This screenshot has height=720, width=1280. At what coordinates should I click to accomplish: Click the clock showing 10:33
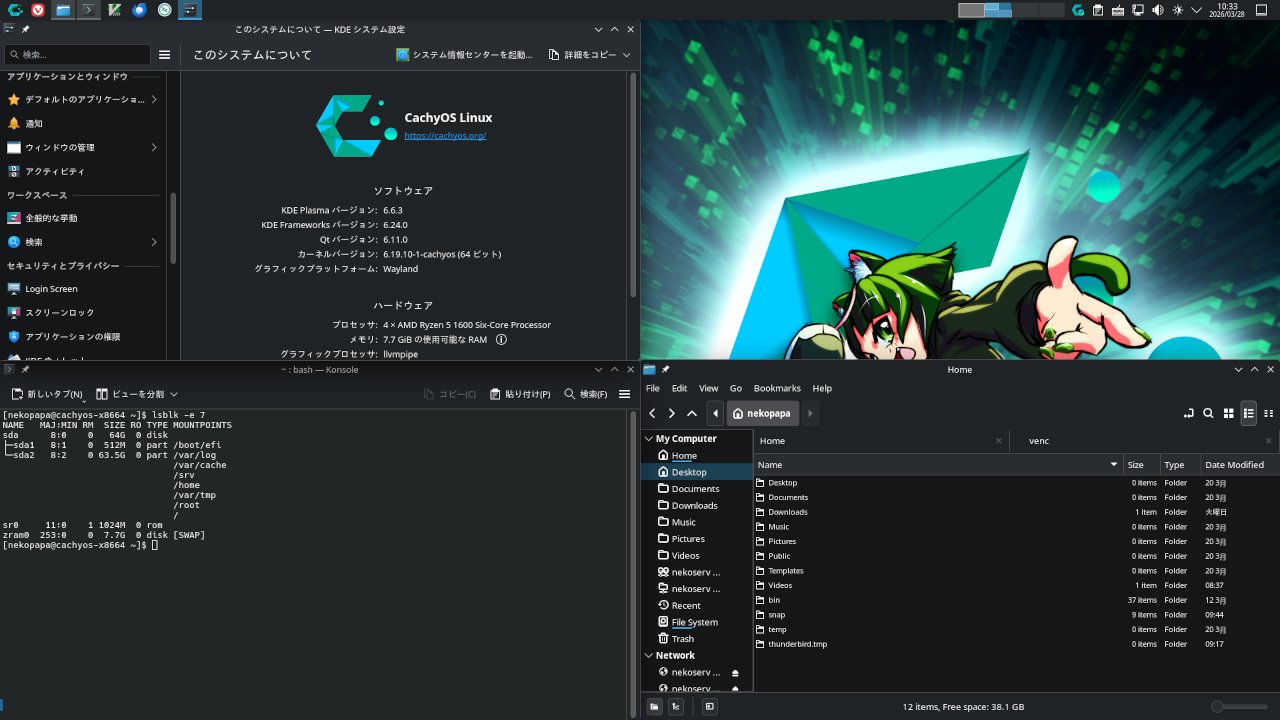coord(1228,10)
